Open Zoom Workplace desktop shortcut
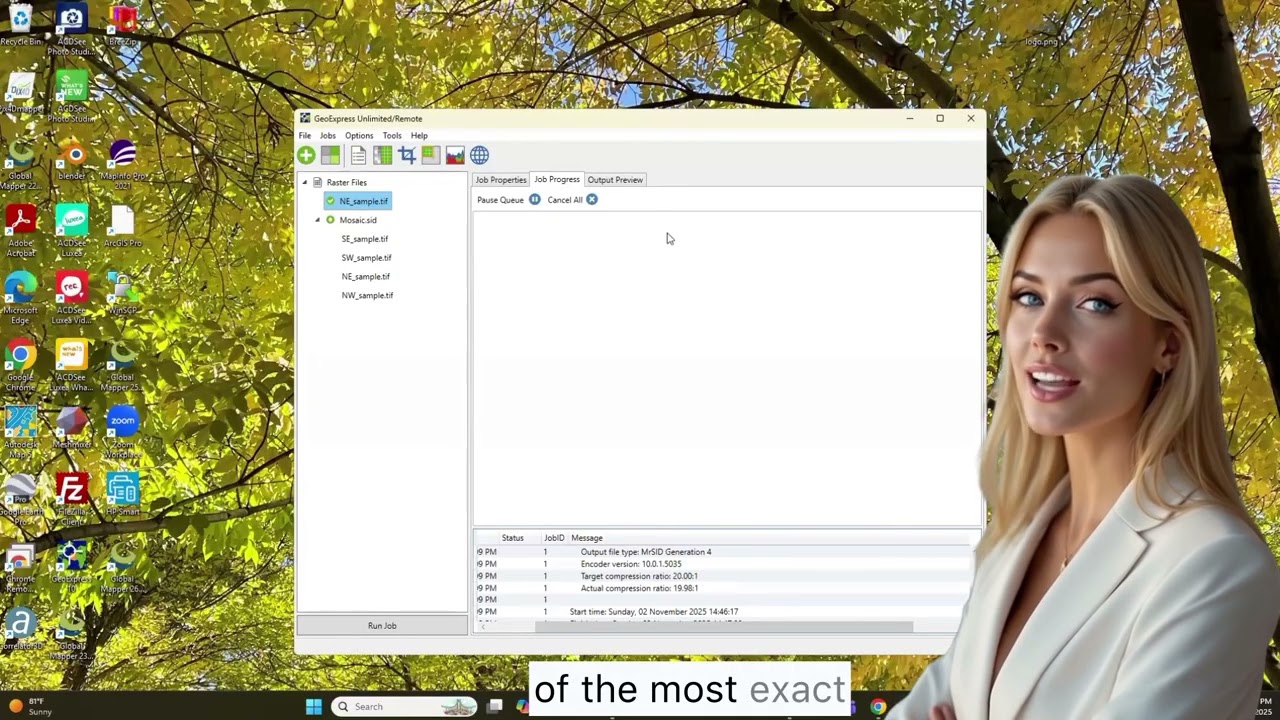Viewport: 1280px width, 720px height. pyautogui.click(x=123, y=432)
